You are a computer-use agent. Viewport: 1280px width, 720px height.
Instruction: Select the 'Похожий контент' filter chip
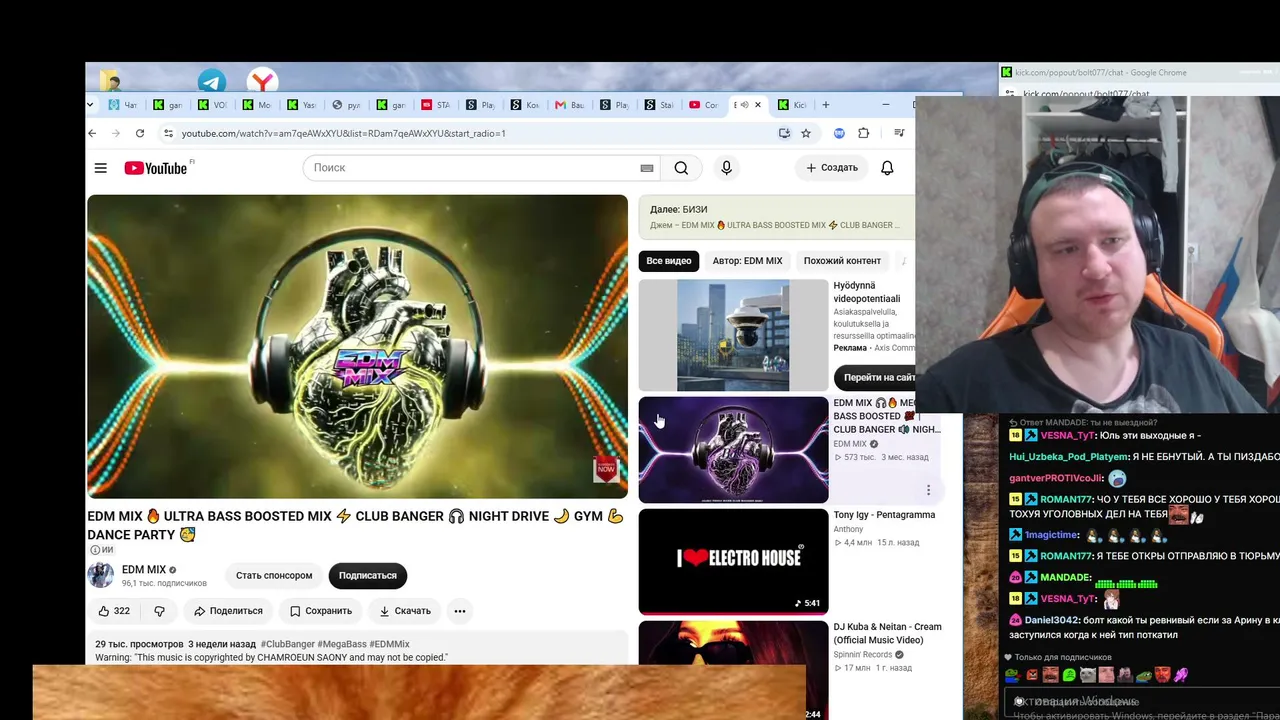click(x=842, y=261)
